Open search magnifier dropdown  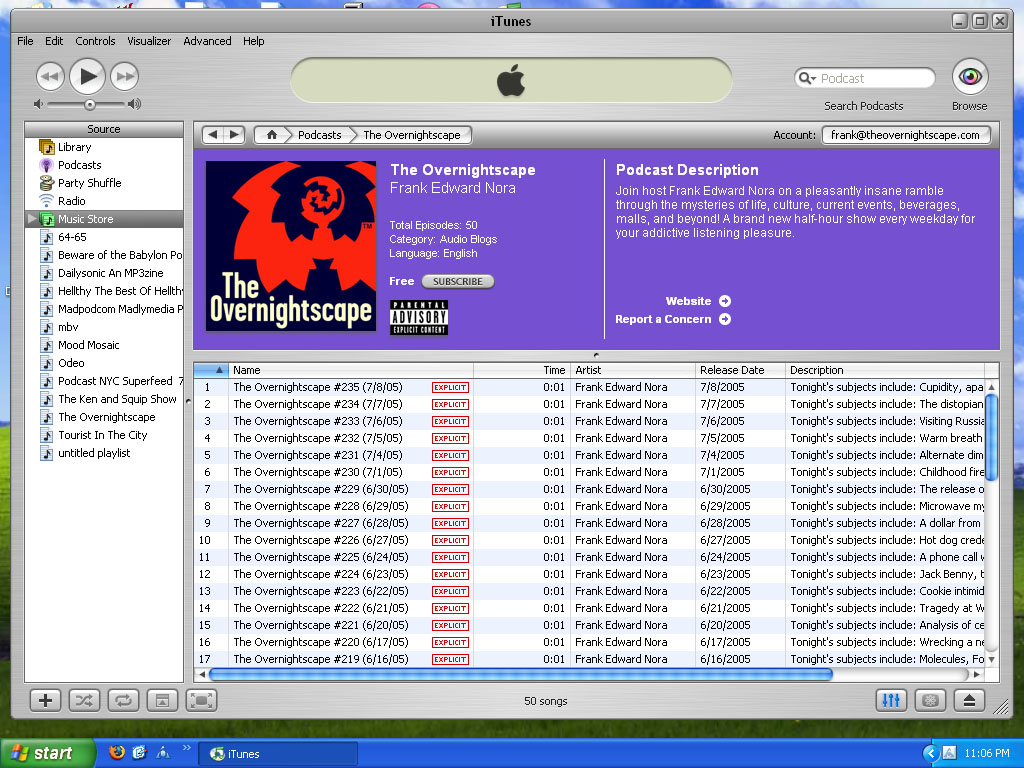pyautogui.click(x=808, y=78)
